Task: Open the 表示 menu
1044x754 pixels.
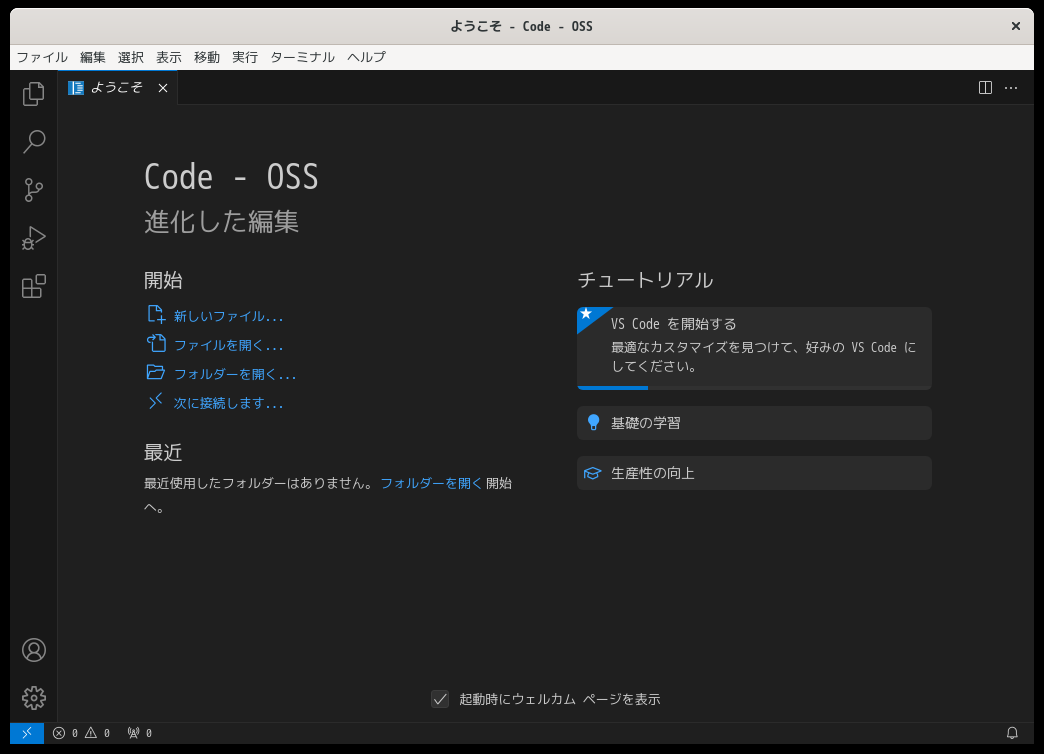Action: (168, 57)
